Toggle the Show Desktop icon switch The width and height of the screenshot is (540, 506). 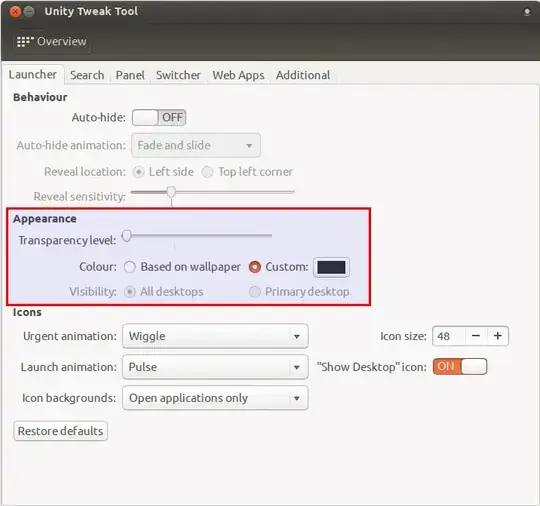click(460, 366)
